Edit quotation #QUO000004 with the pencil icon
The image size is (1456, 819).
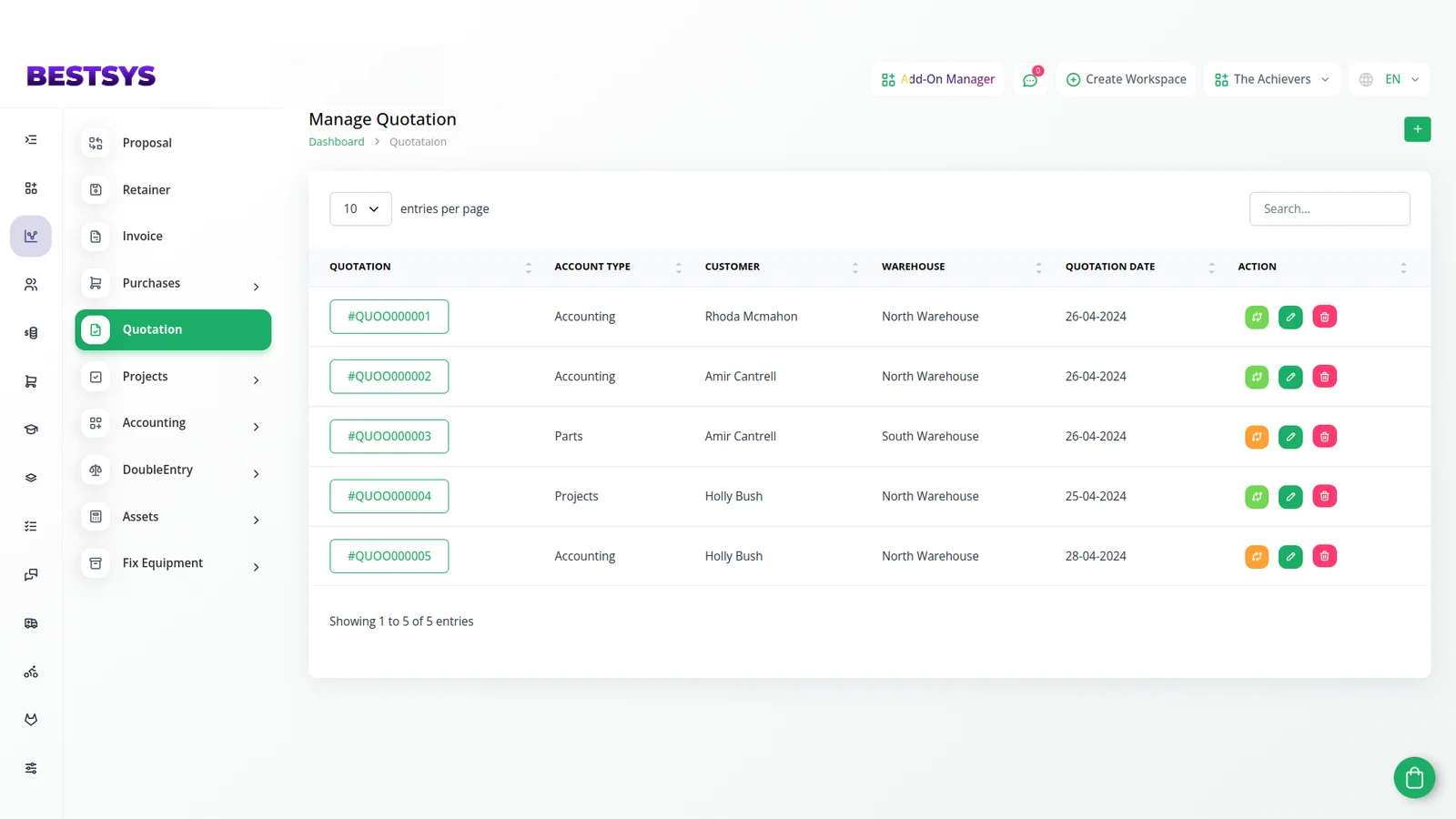1290,497
